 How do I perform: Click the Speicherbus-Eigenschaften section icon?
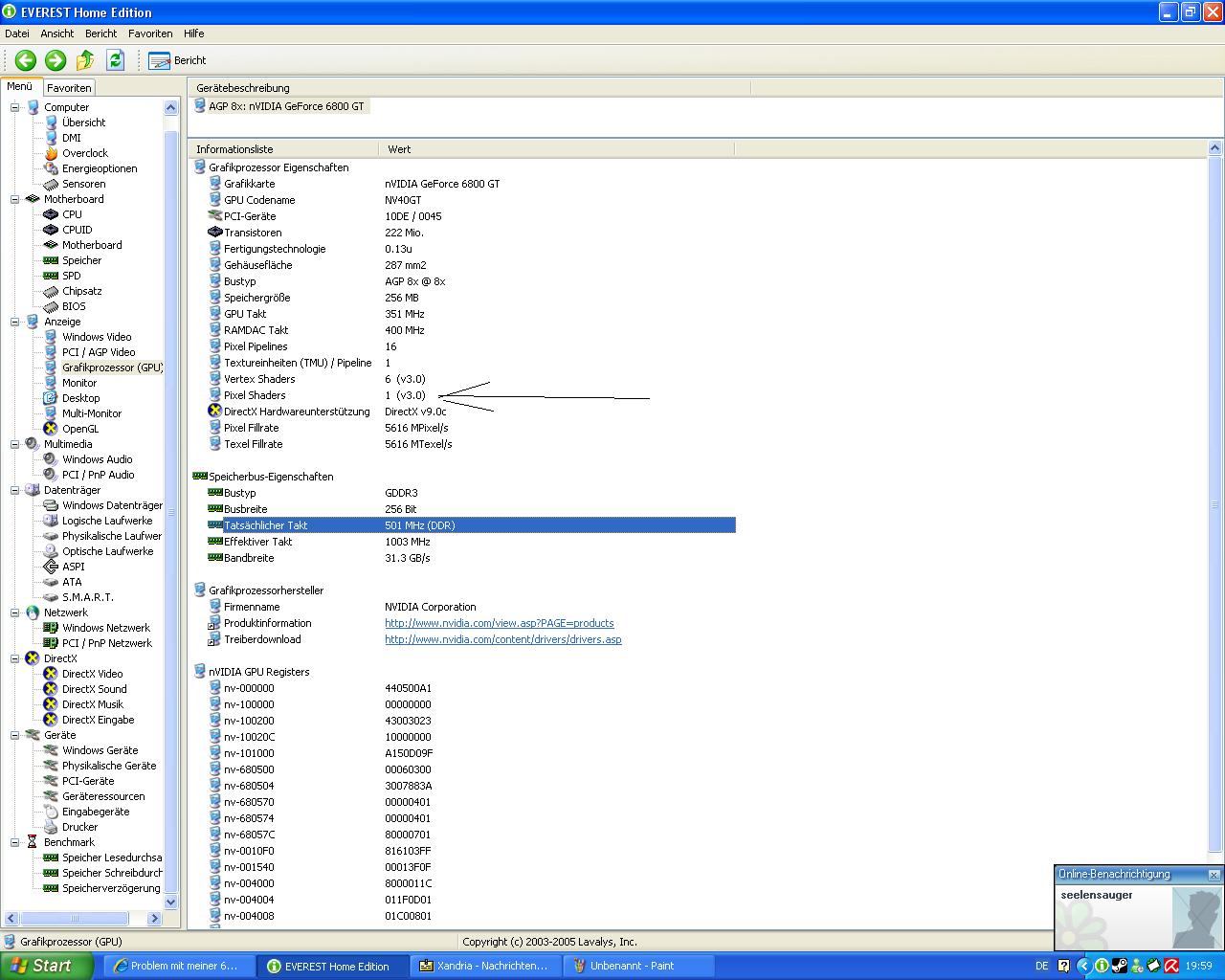coord(200,477)
